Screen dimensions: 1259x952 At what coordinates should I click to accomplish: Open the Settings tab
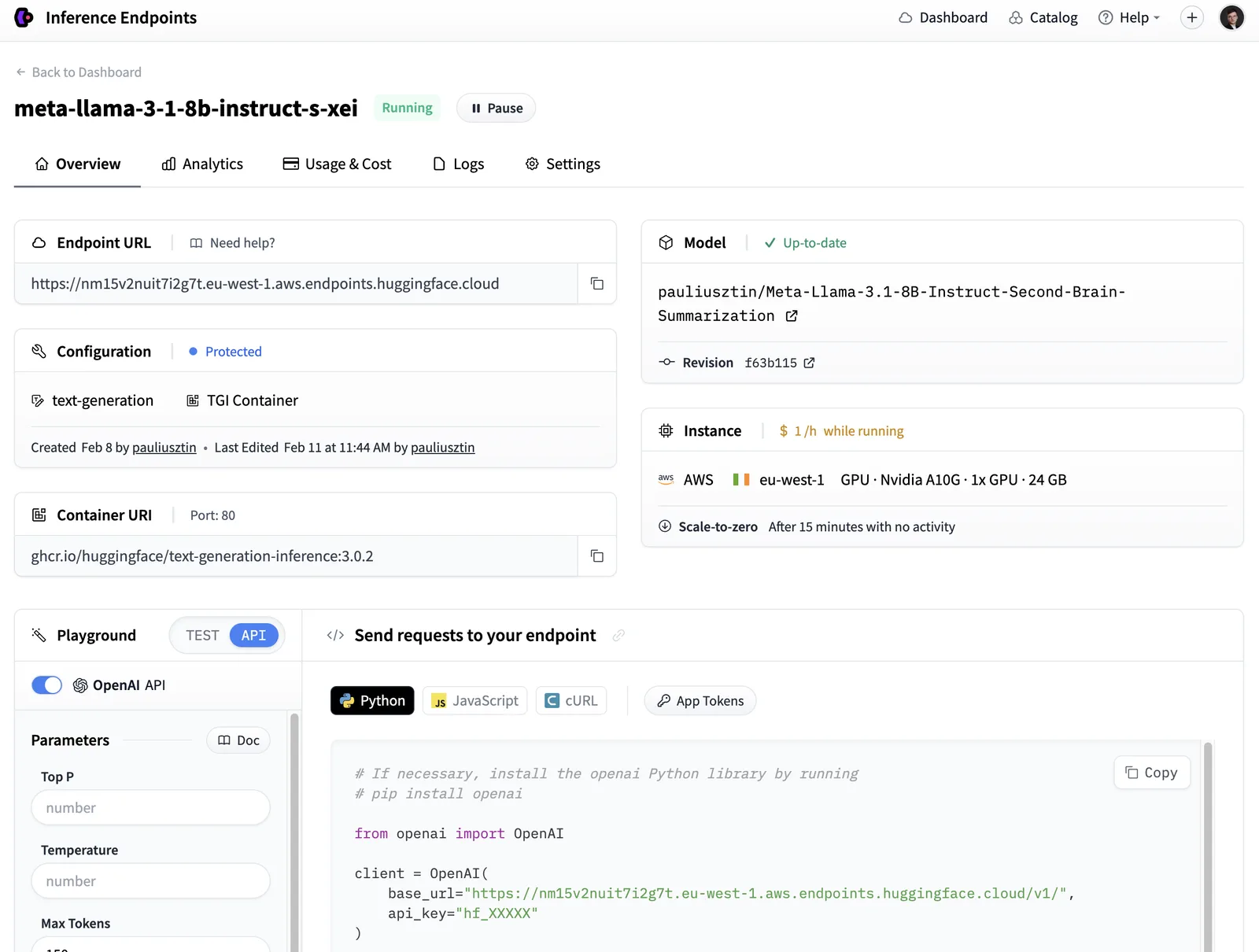(563, 164)
